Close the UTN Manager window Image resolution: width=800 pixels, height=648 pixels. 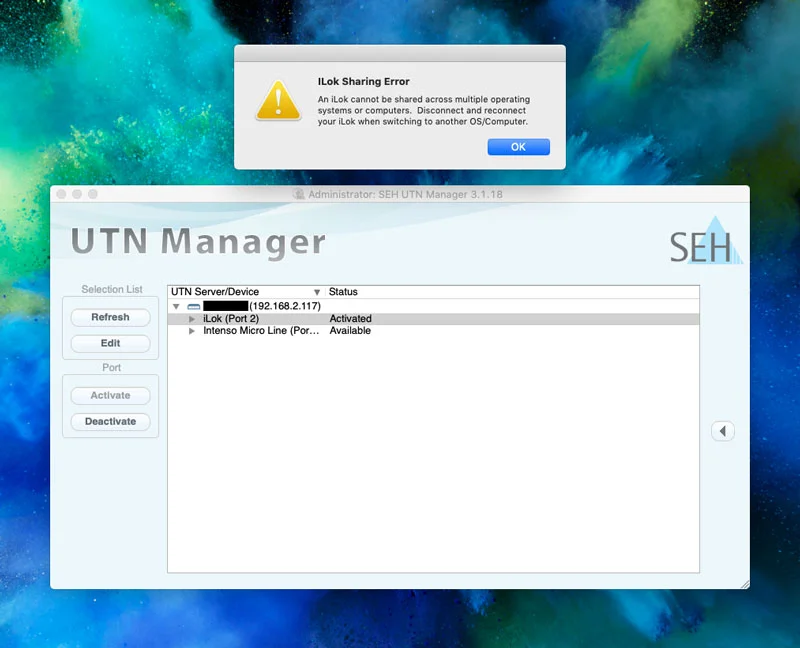(x=61, y=194)
